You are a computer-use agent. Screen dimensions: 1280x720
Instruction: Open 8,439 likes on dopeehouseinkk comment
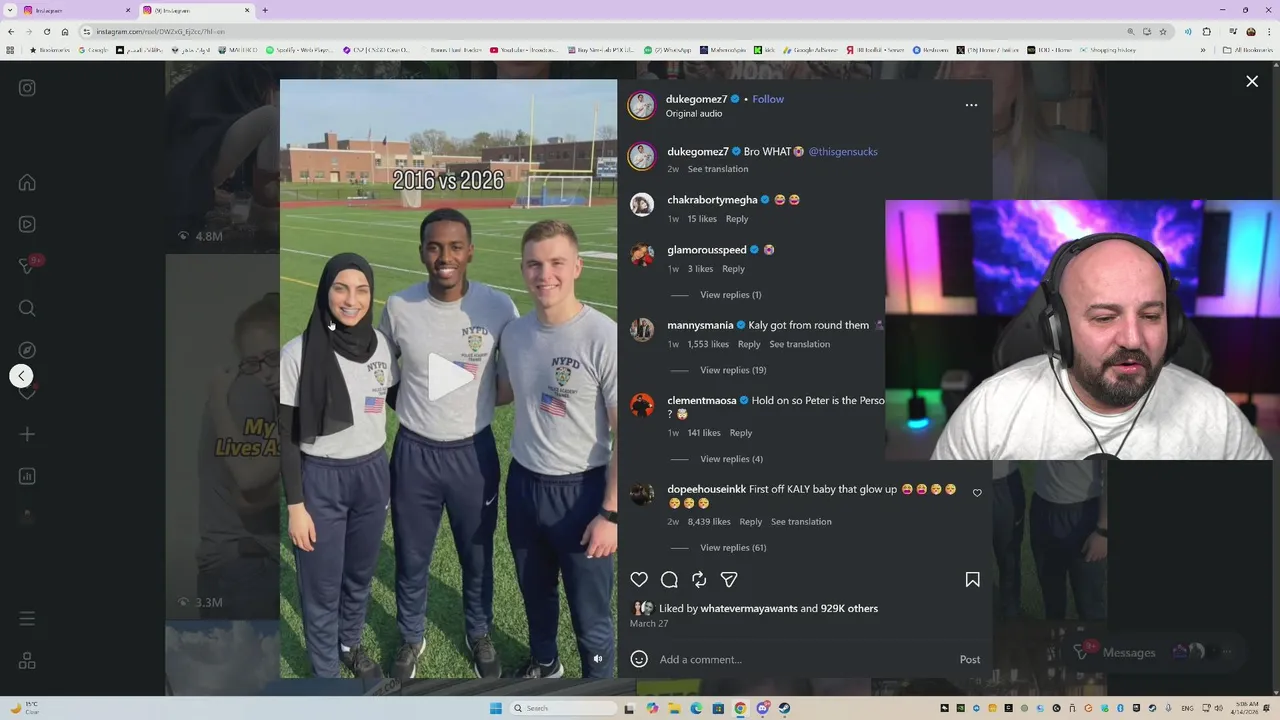point(709,522)
